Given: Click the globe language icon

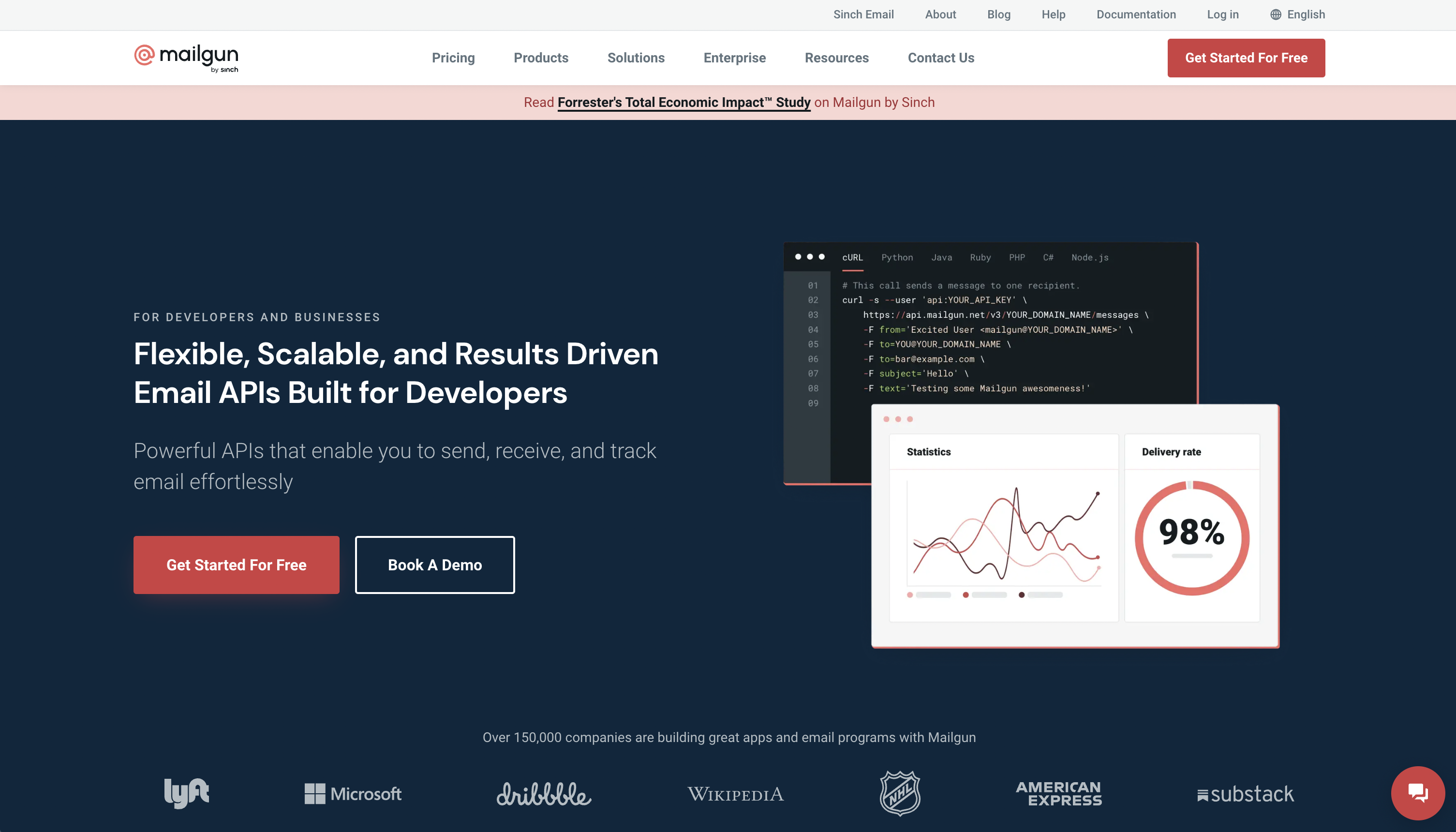Looking at the screenshot, I should 1276,15.
